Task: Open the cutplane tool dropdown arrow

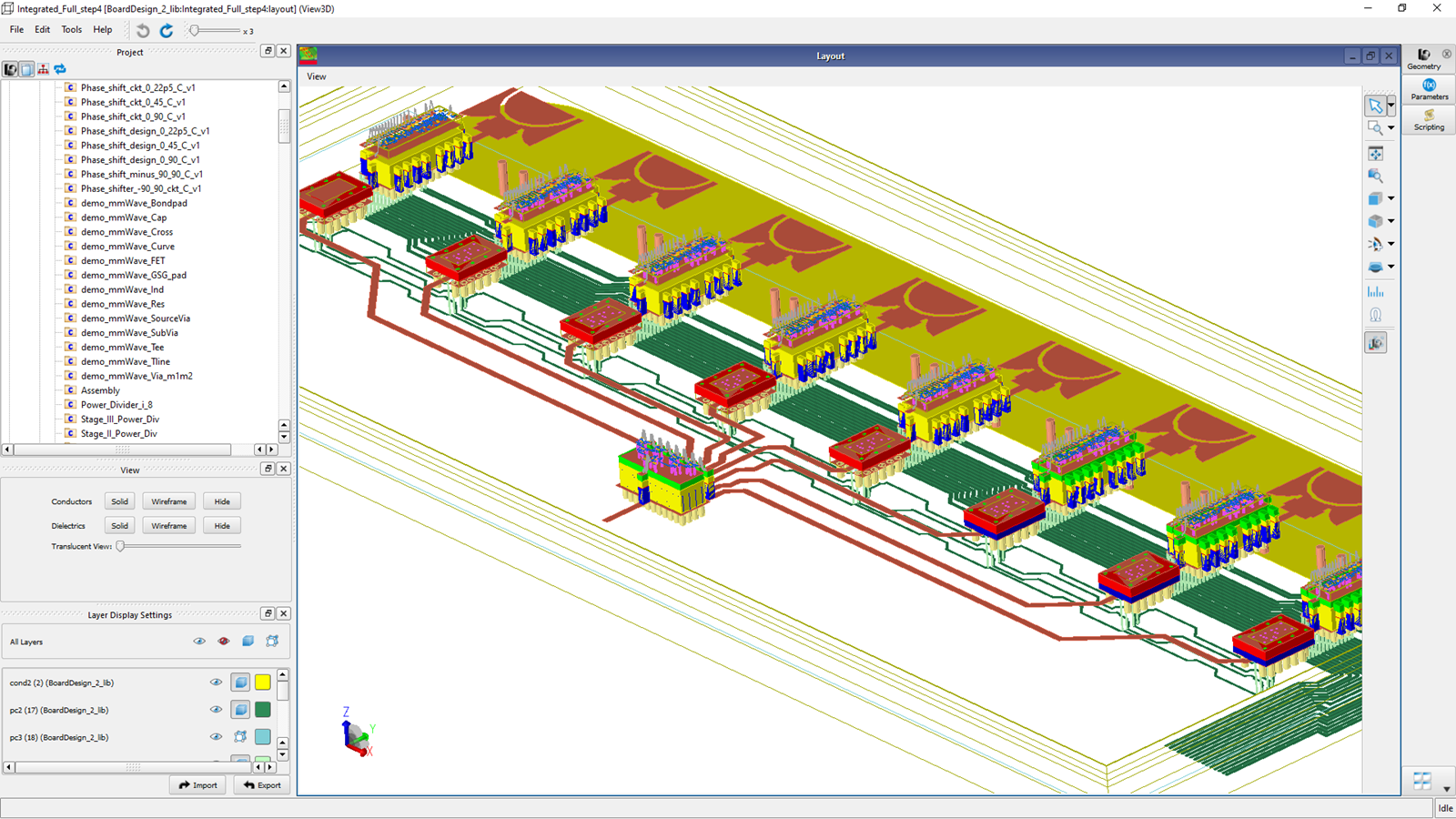Action: pyautogui.click(x=1390, y=267)
